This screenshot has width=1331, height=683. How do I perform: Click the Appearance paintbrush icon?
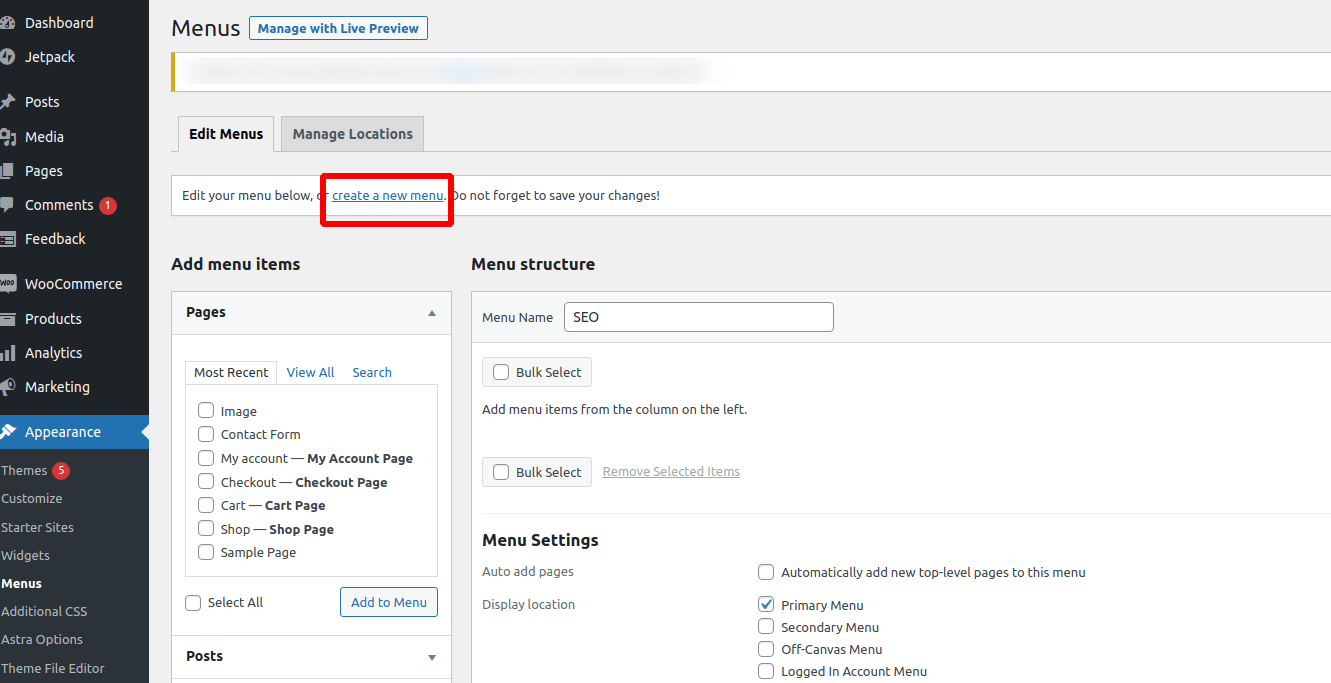click(x=7, y=432)
